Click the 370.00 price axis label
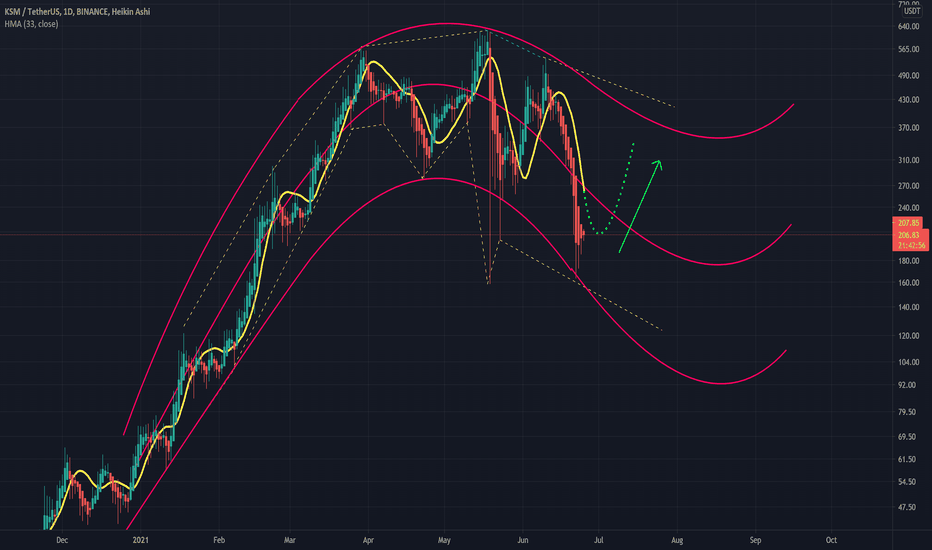 click(909, 128)
